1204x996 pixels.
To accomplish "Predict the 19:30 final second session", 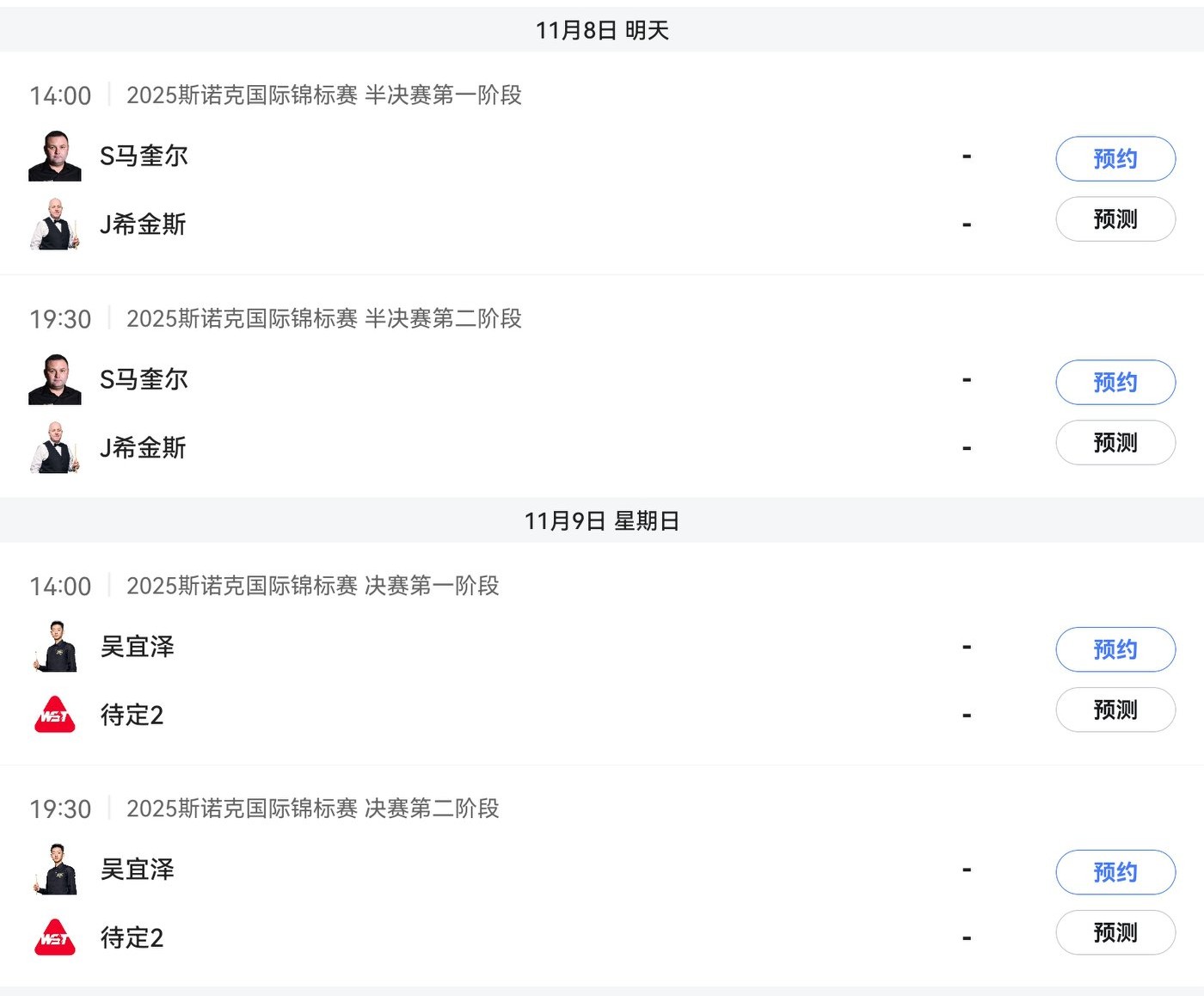I will click(1115, 932).
